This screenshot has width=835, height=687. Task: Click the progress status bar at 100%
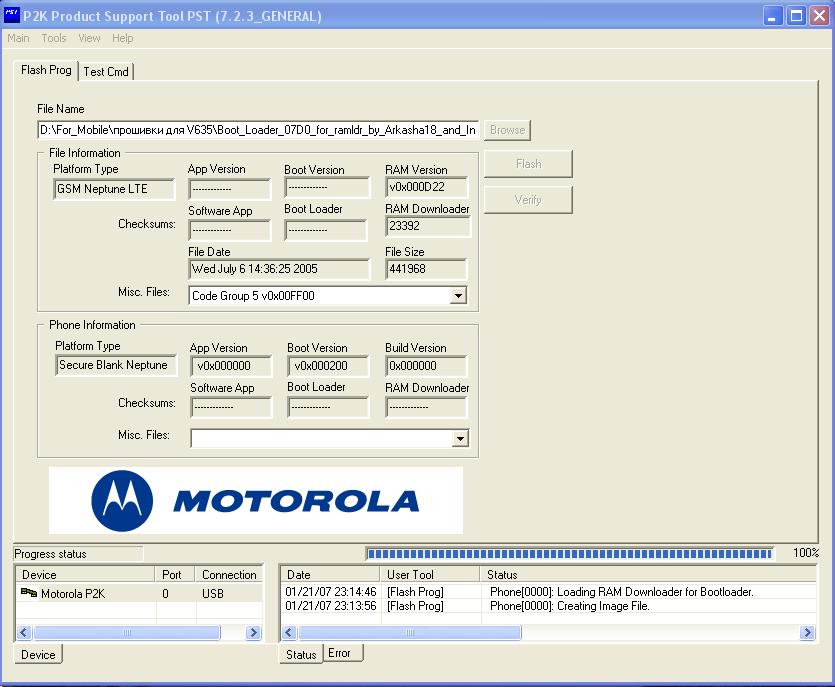pos(570,554)
